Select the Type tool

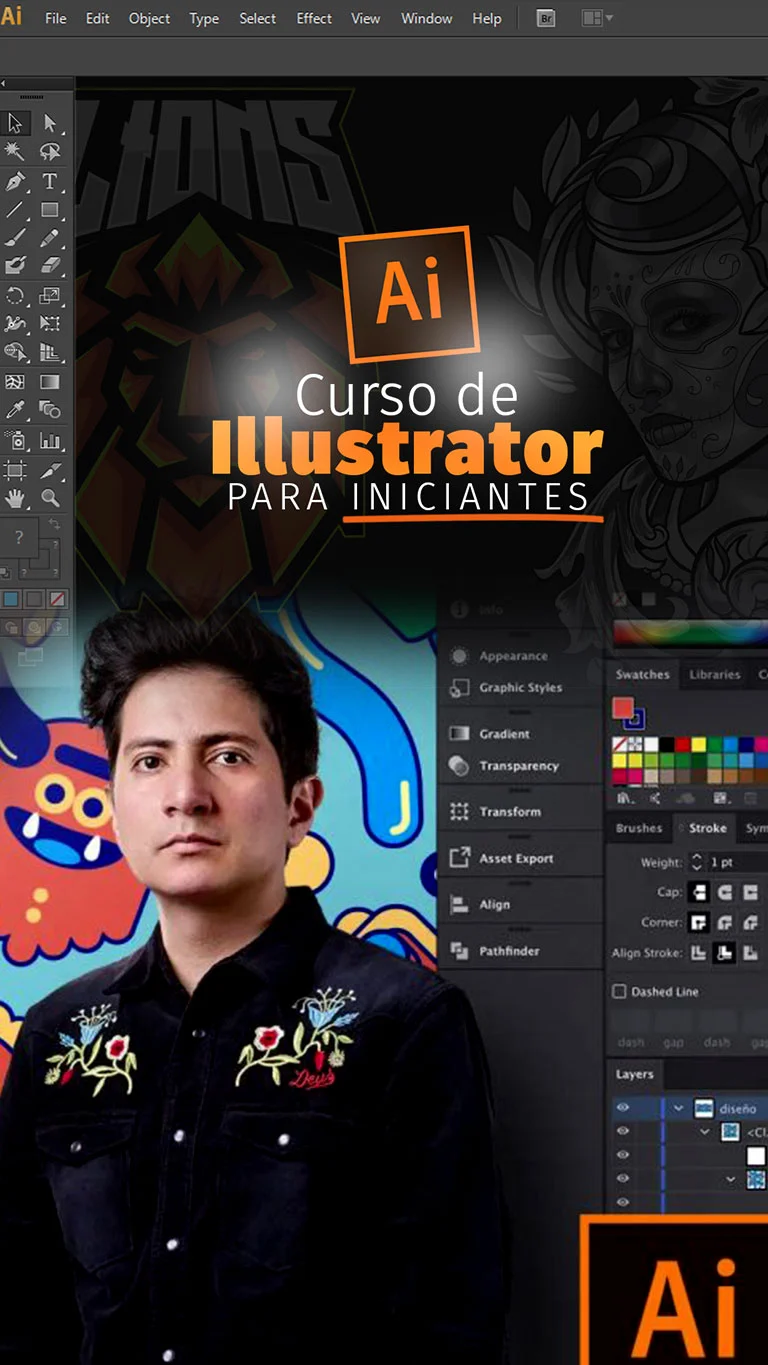[50, 181]
